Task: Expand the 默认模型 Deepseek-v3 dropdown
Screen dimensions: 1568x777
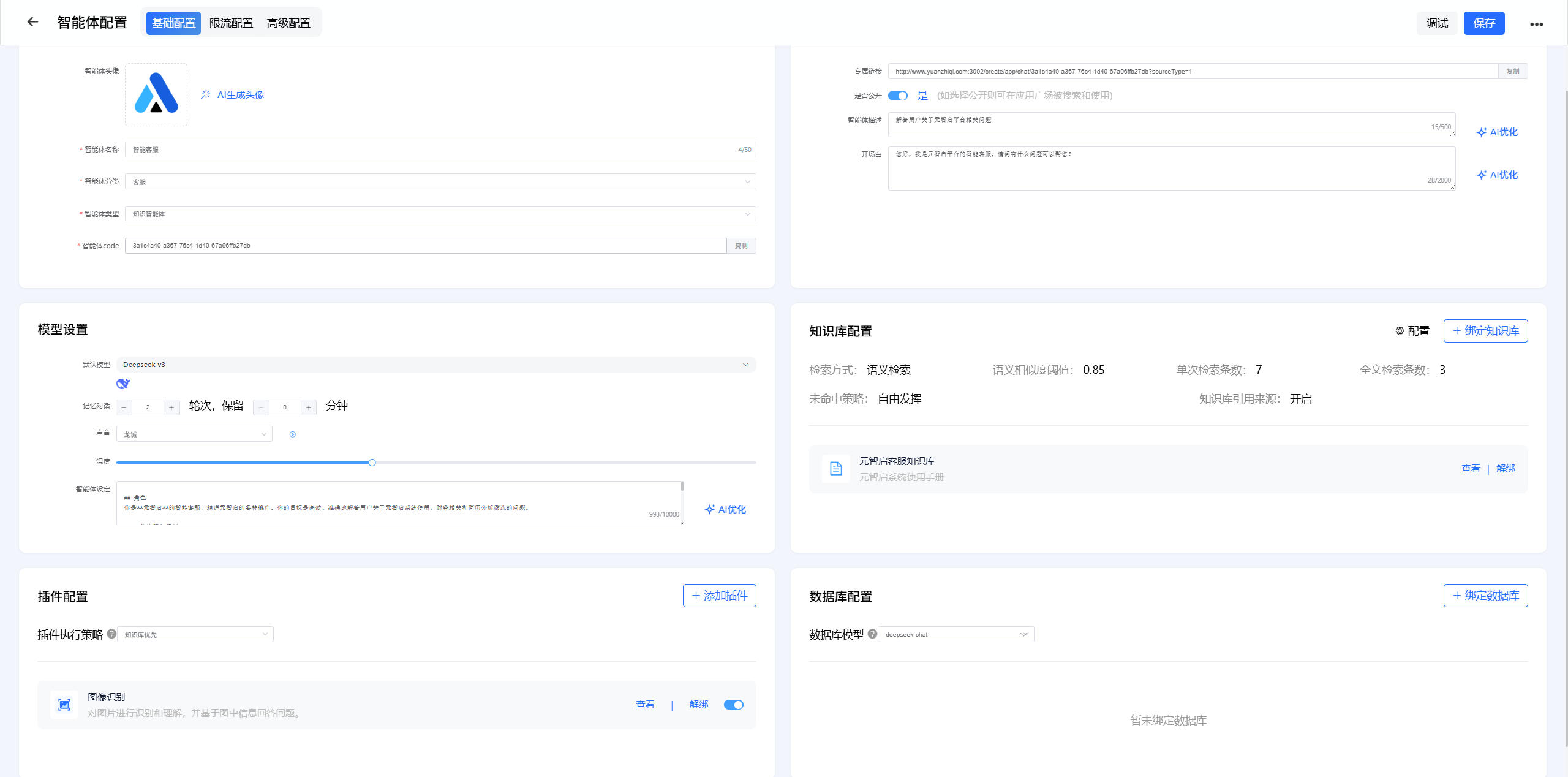Action: 435,365
